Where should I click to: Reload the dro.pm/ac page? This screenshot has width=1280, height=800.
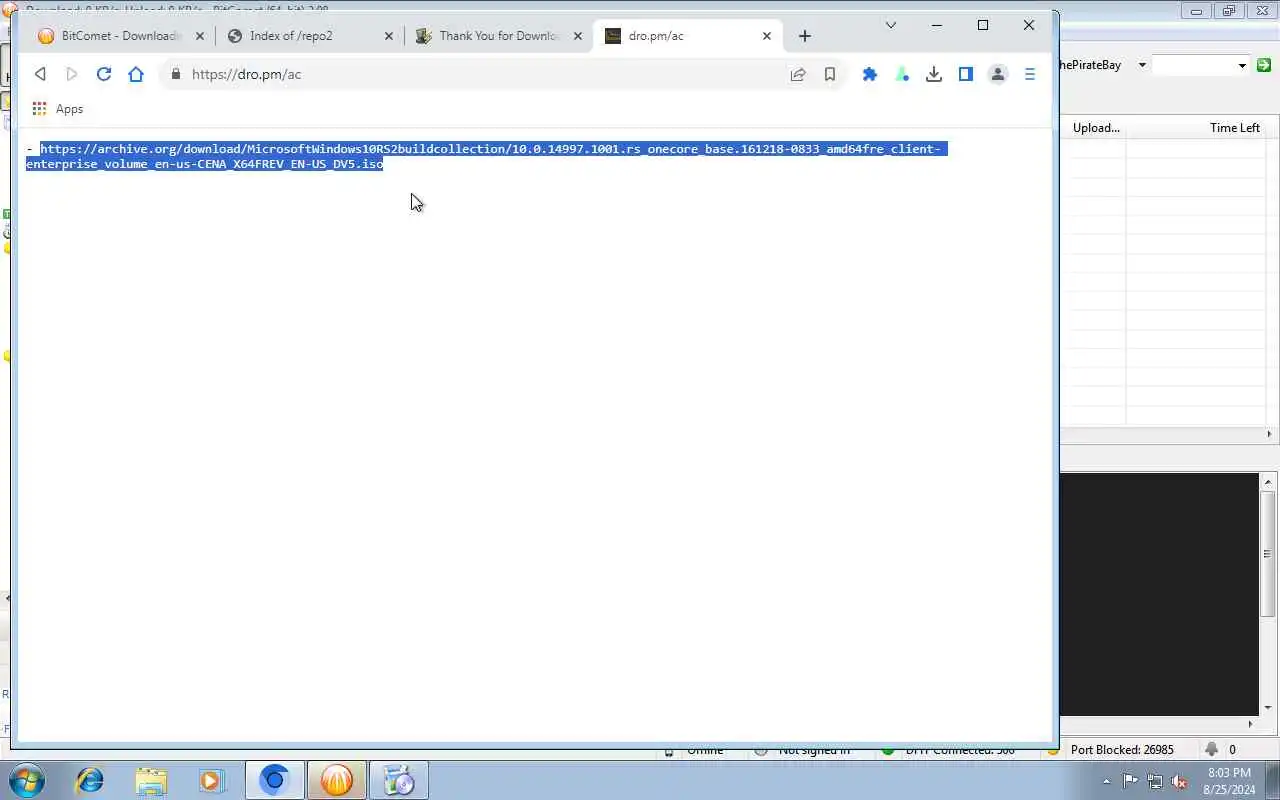tap(103, 74)
